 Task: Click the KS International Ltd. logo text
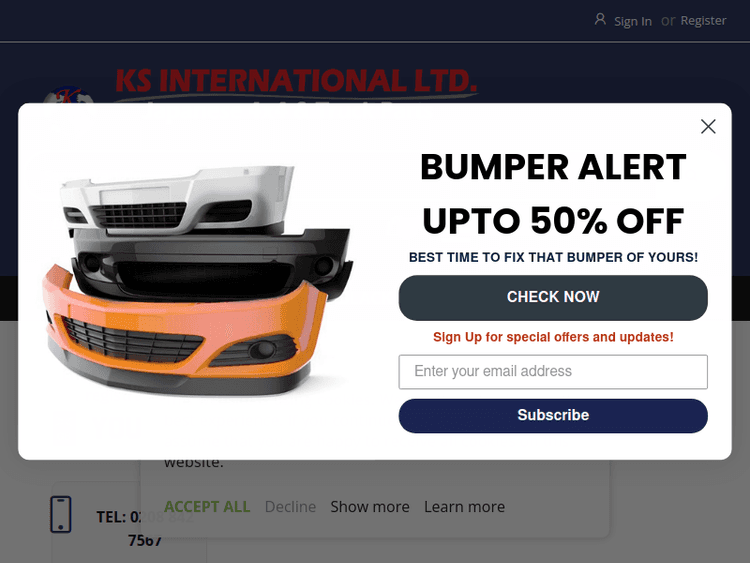296,80
